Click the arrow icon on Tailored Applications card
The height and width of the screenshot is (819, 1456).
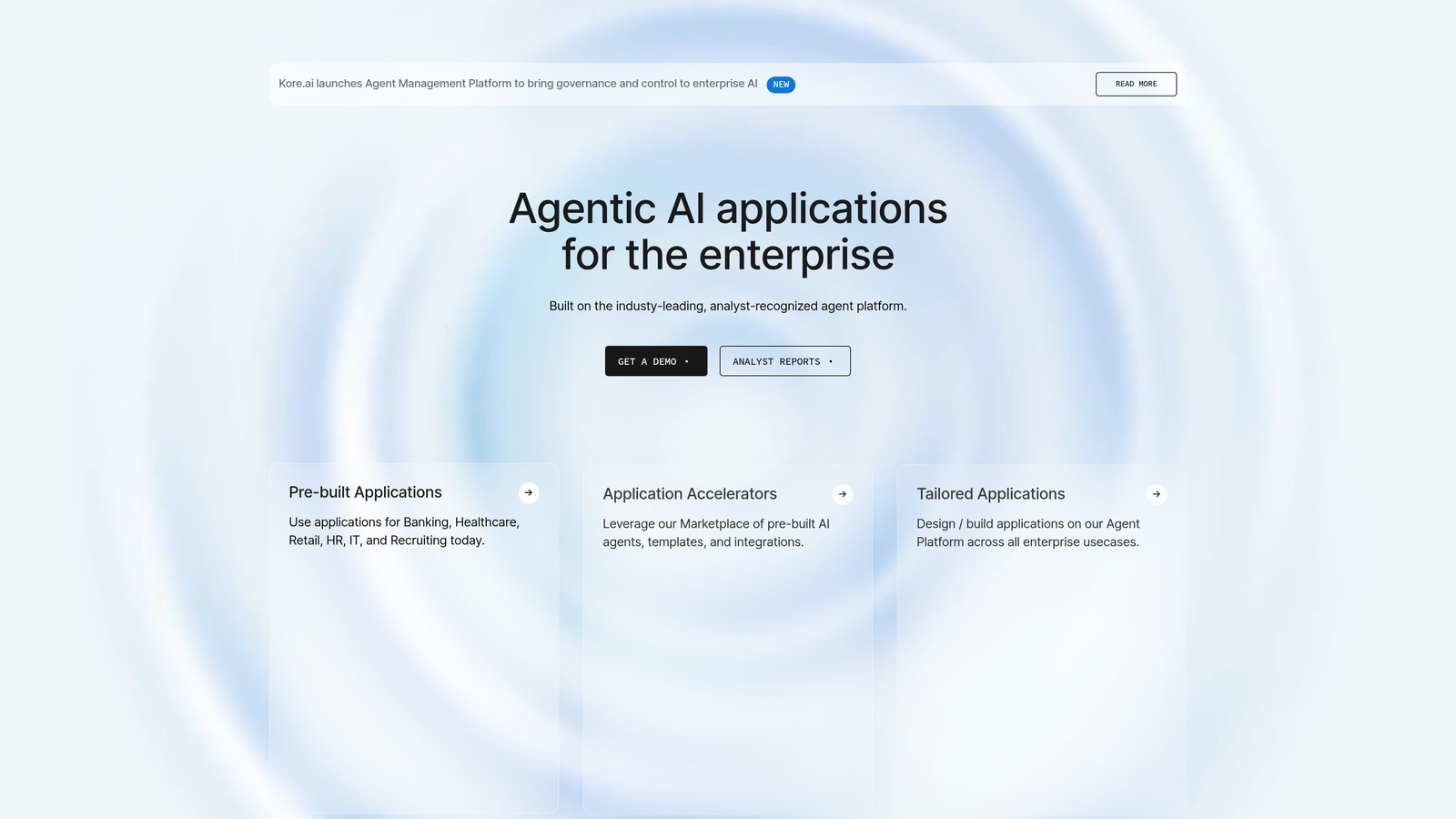coord(1157,494)
